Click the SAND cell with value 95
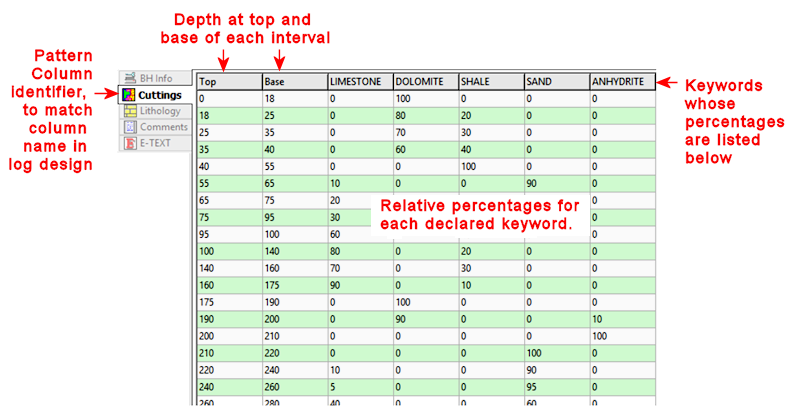Image resolution: width=800 pixels, height=416 pixels. 555,387
